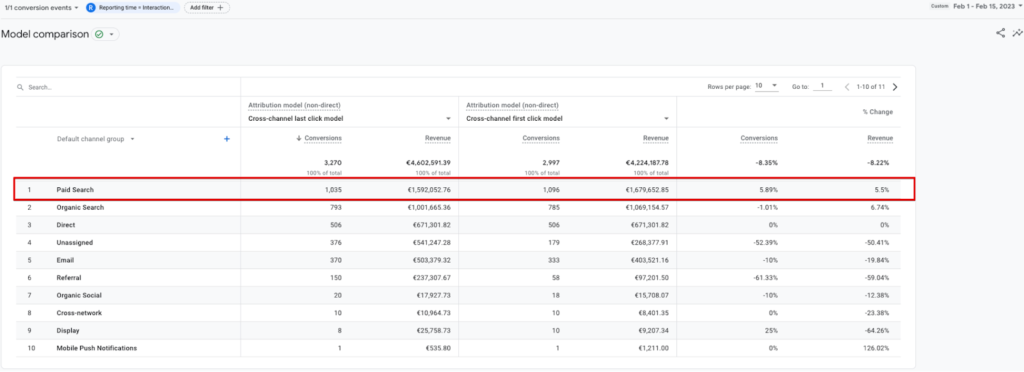
Task: Open the Rows per page dropdown
Action: (767, 86)
